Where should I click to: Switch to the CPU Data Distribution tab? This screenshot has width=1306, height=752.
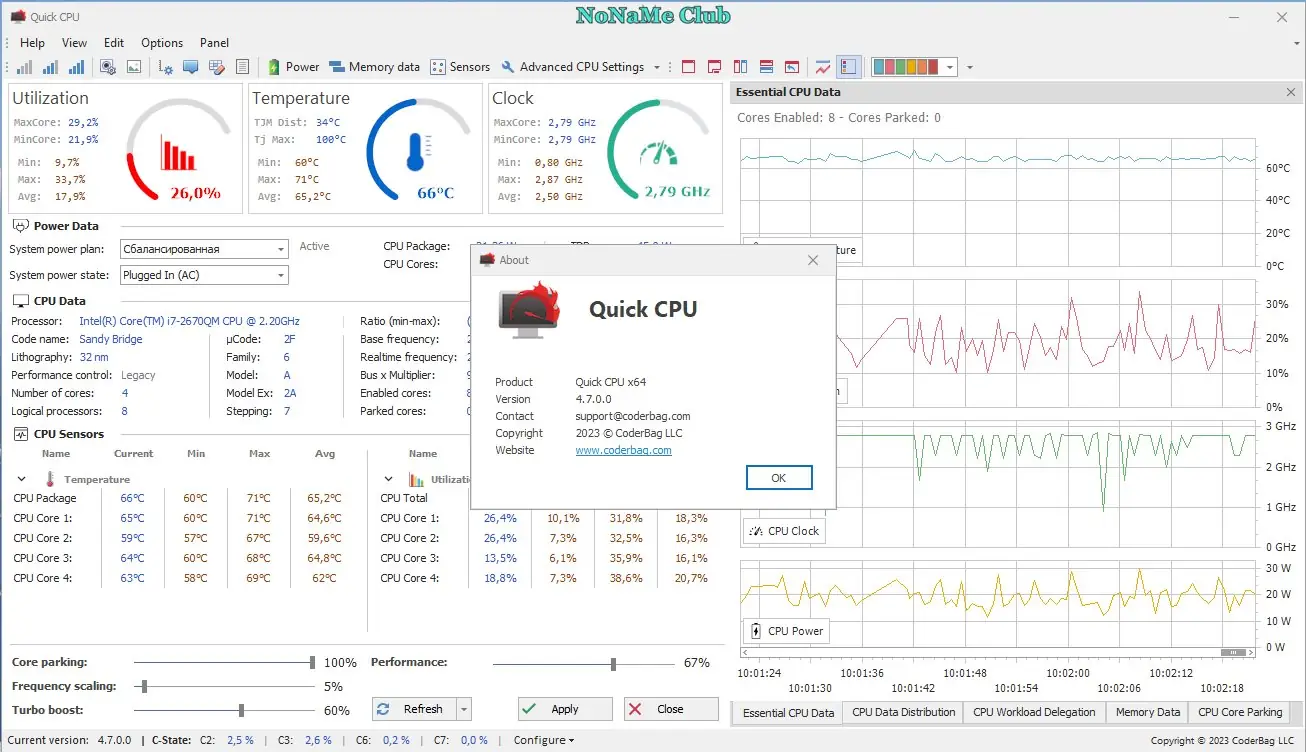tap(904, 713)
